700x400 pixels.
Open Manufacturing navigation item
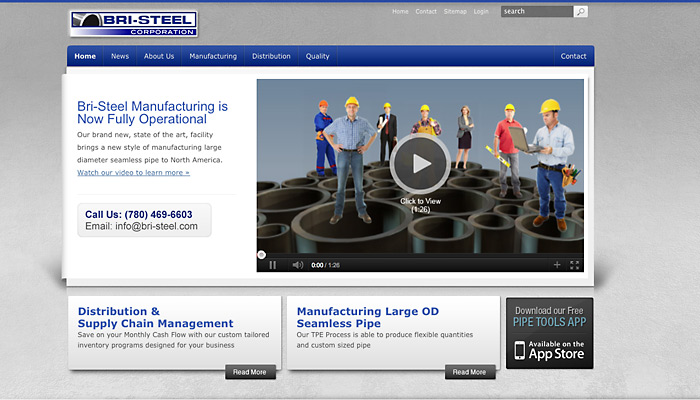[213, 56]
